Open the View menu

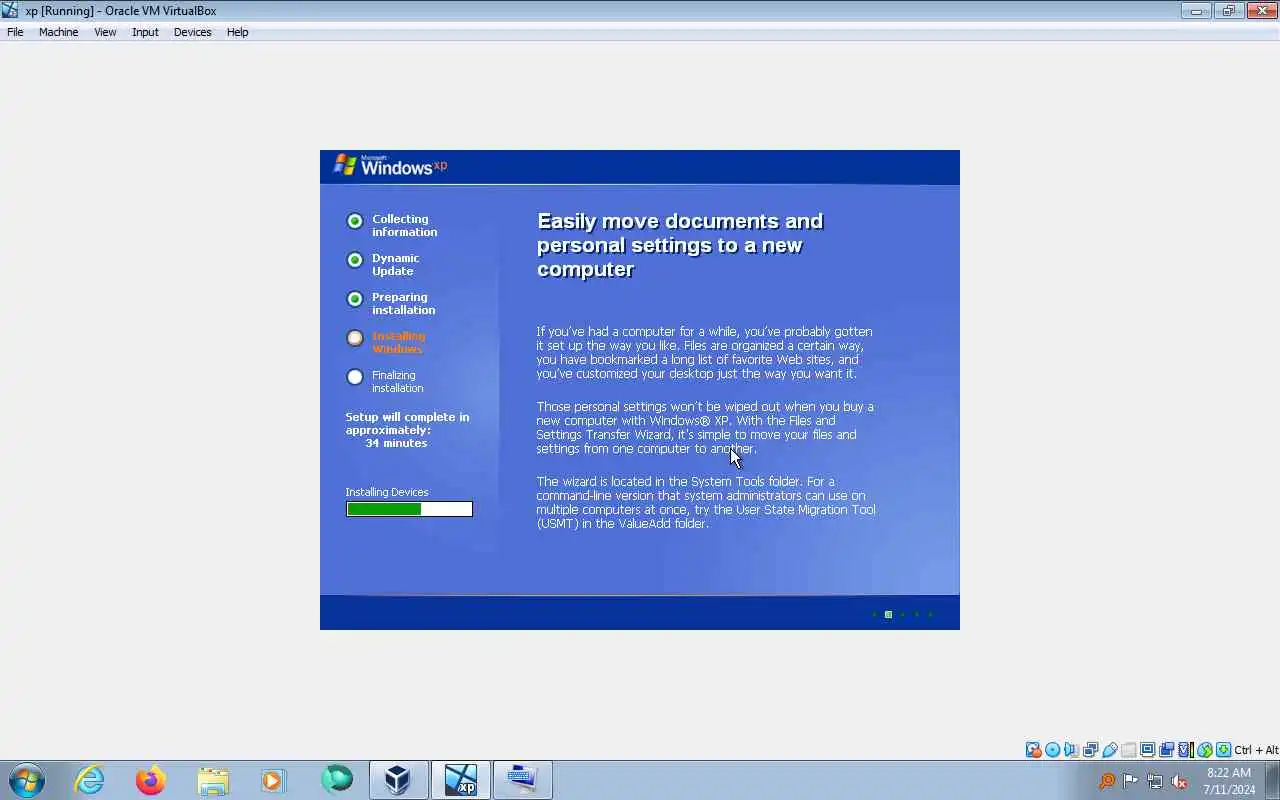(x=105, y=32)
